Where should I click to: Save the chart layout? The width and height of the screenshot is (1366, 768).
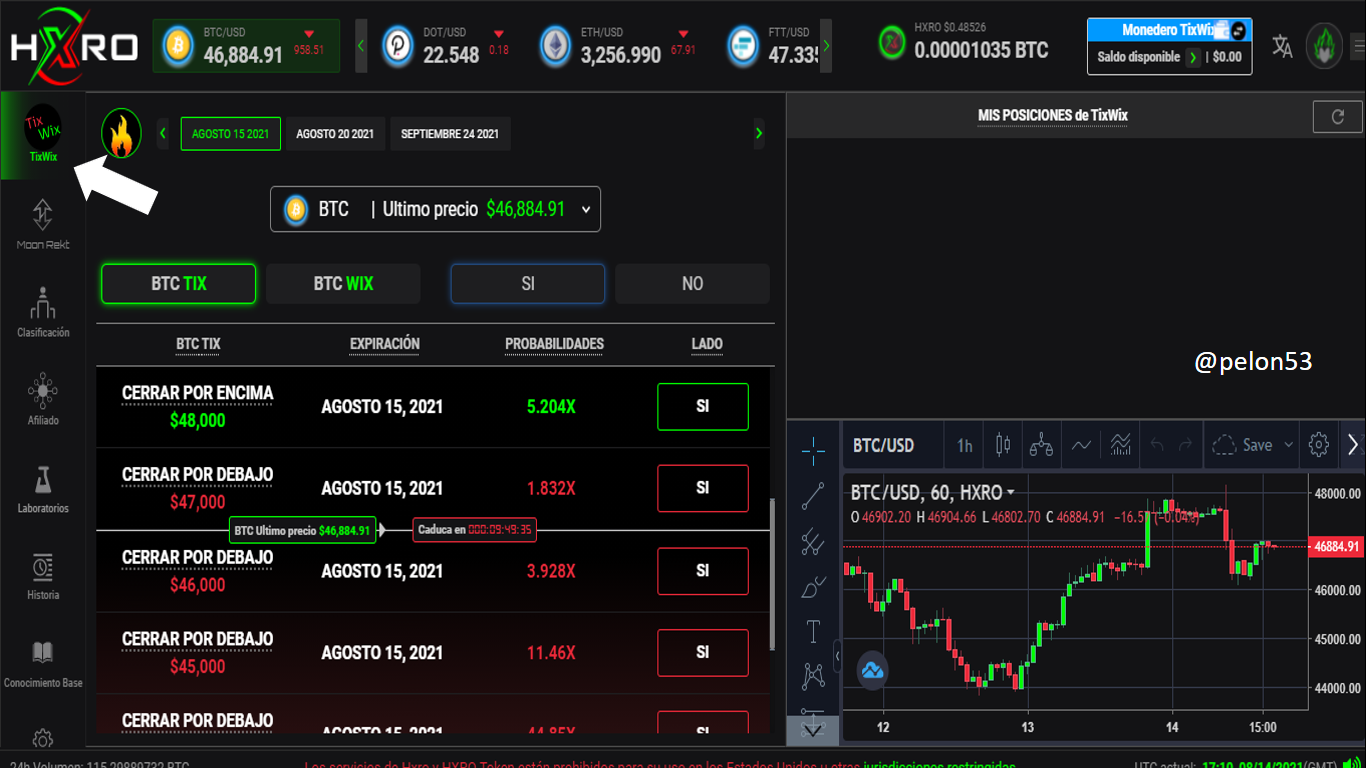pos(1245,445)
